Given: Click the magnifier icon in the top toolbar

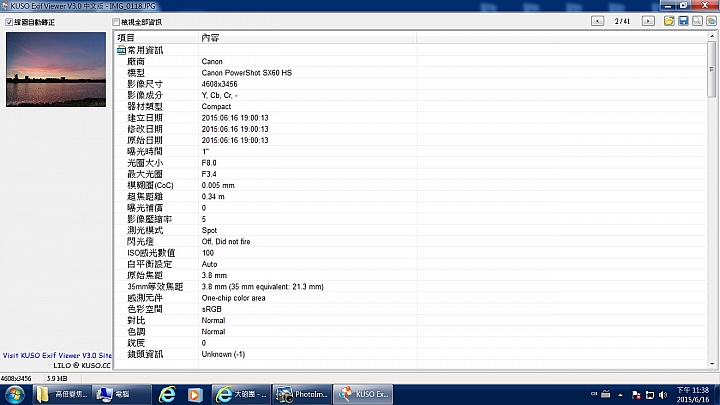Looking at the screenshot, I should [698, 21].
